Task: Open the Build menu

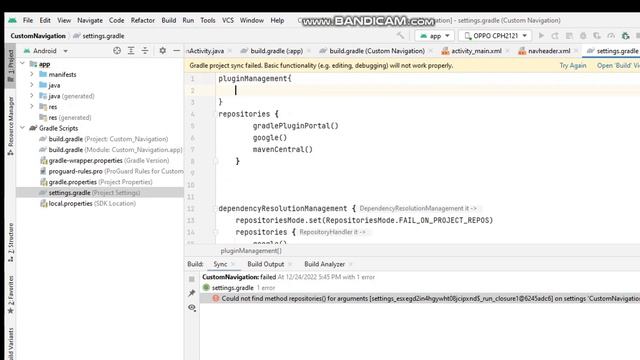Action: pyautogui.click(x=169, y=20)
